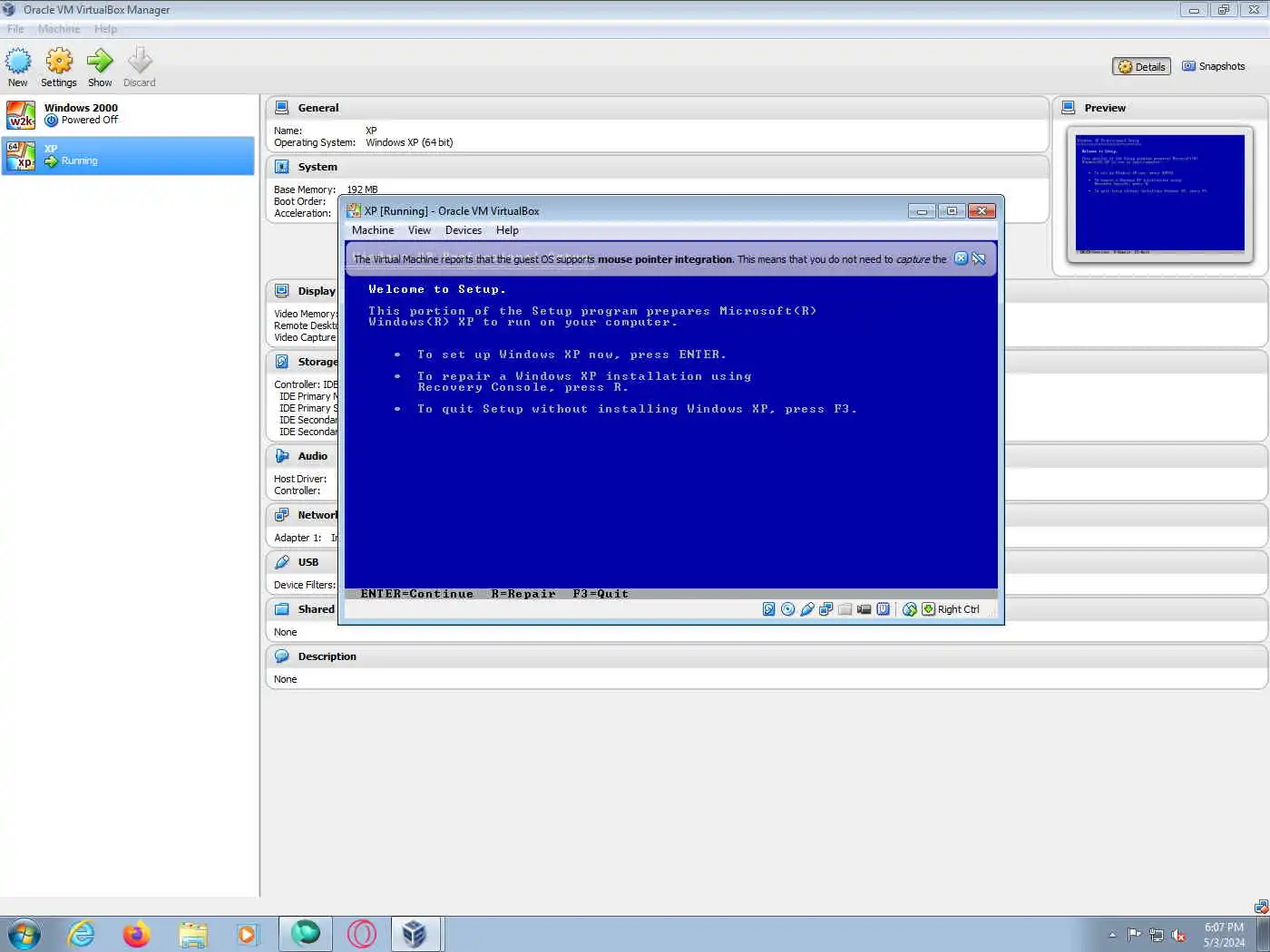Open View menu in XP VM window
The width and height of the screenshot is (1270, 952).
pos(419,230)
